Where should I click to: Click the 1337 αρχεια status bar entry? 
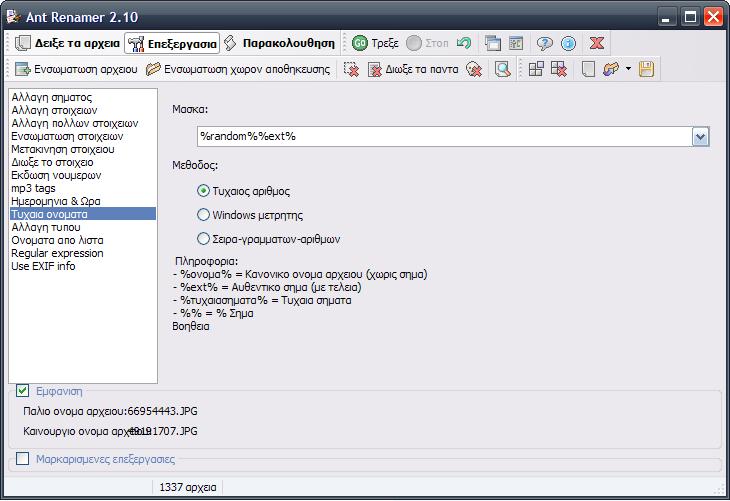coord(188,487)
